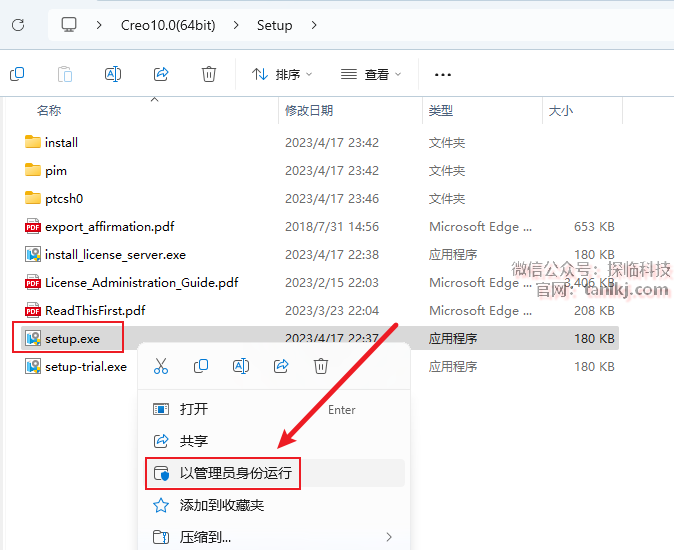
Task: Click the Copy icon in context menu
Action: coord(201,366)
